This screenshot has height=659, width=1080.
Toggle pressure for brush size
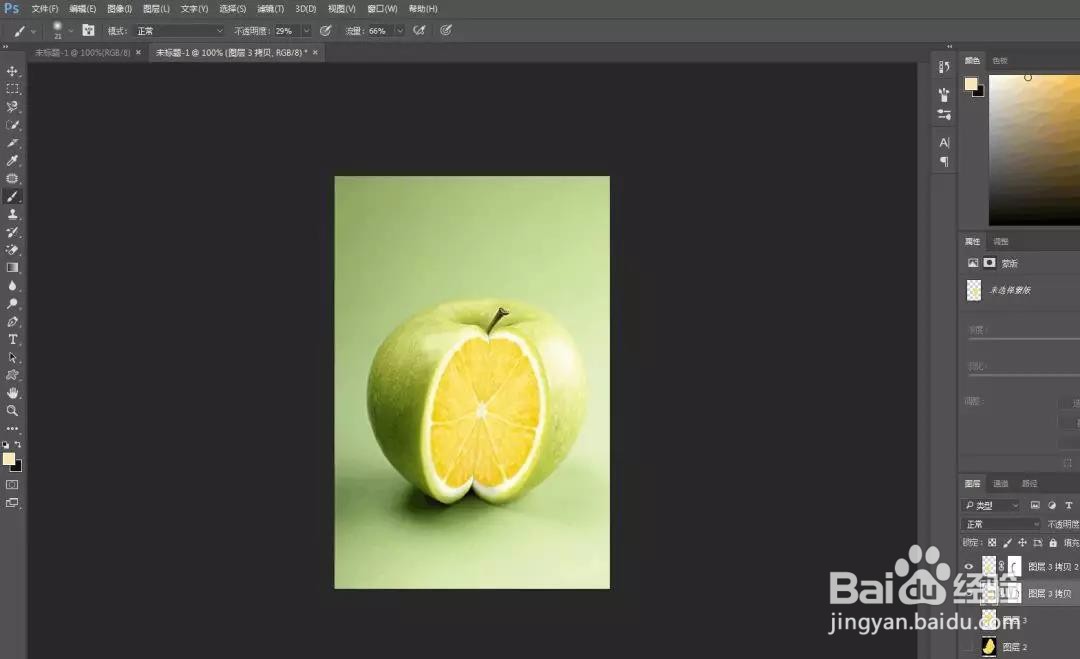pyautogui.click(x=446, y=30)
